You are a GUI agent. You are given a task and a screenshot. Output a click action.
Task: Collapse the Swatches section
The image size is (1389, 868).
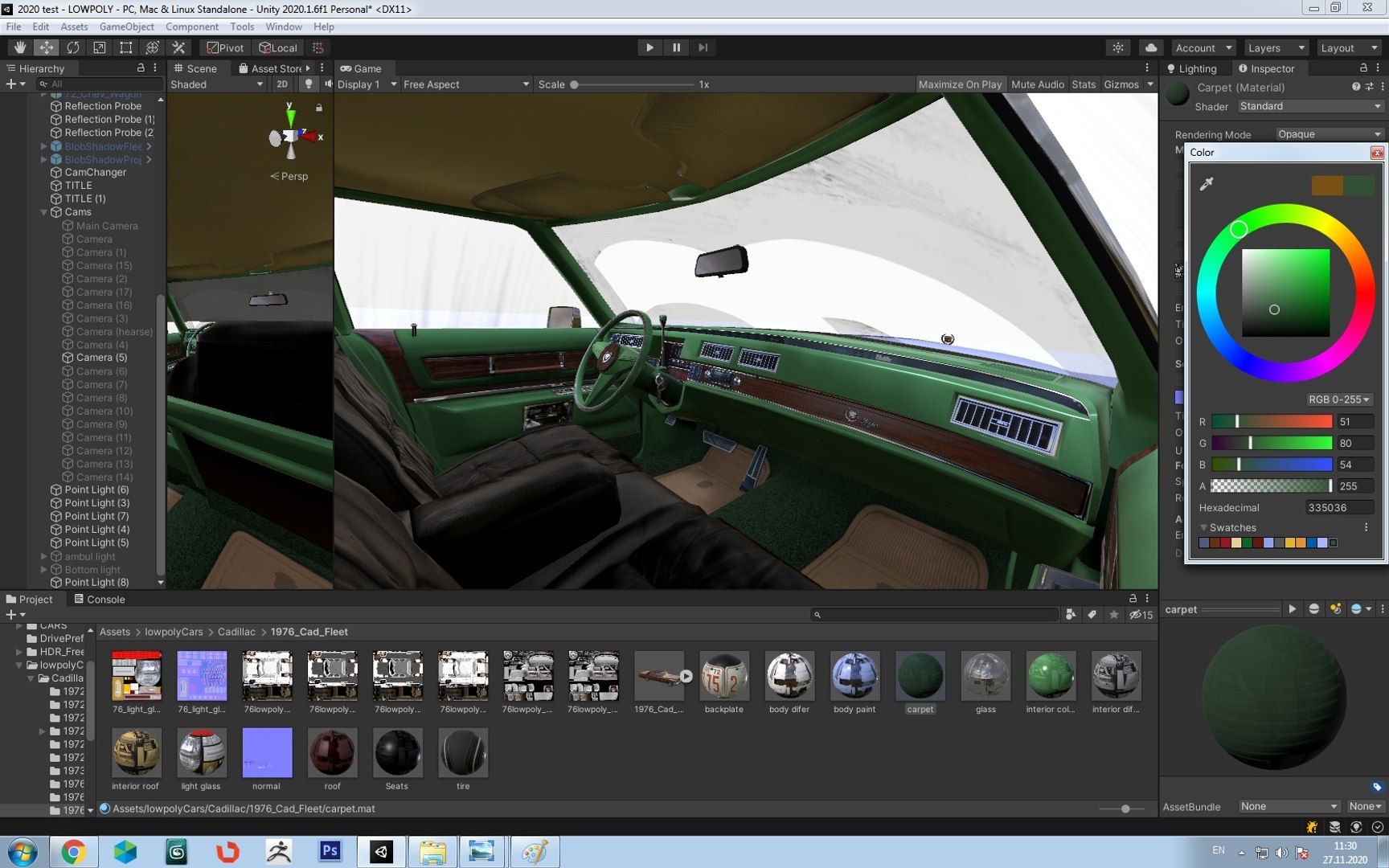click(x=1203, y=528)
